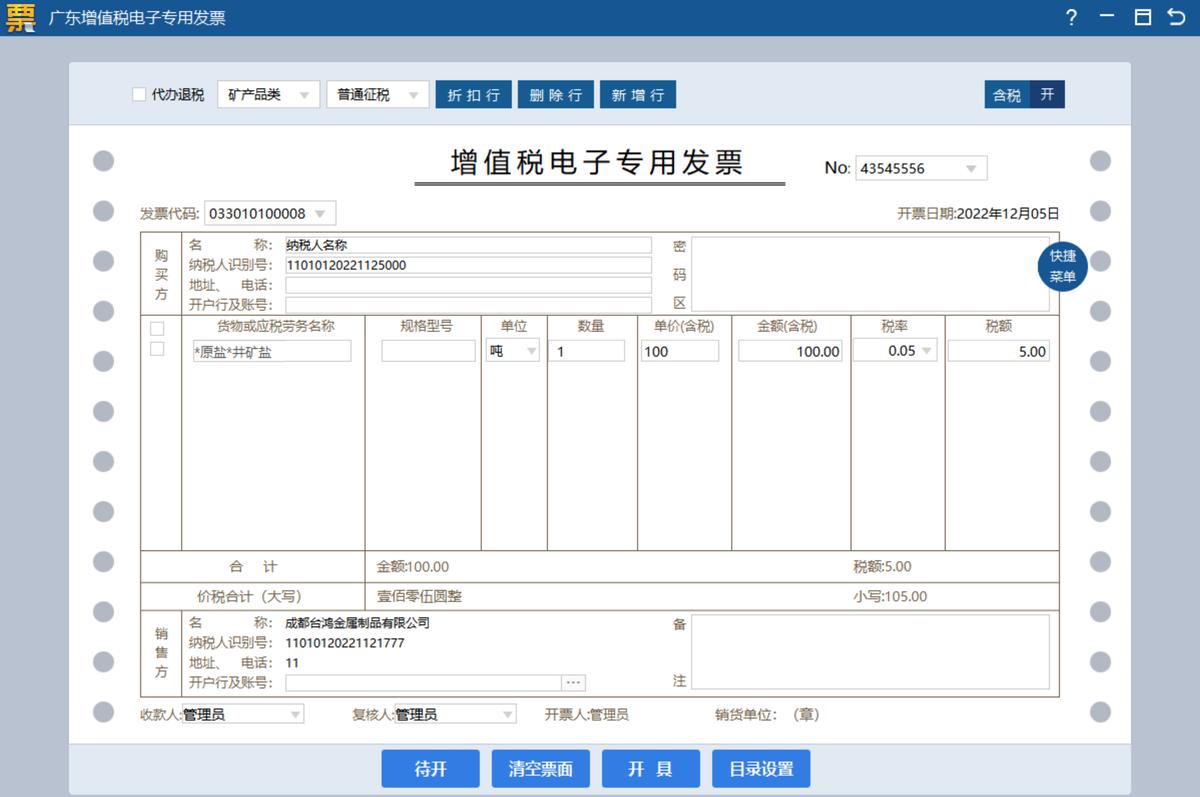Click the 开具 issue invoice button
This screenshot has height=797, width=1200.
pos(650,768)
